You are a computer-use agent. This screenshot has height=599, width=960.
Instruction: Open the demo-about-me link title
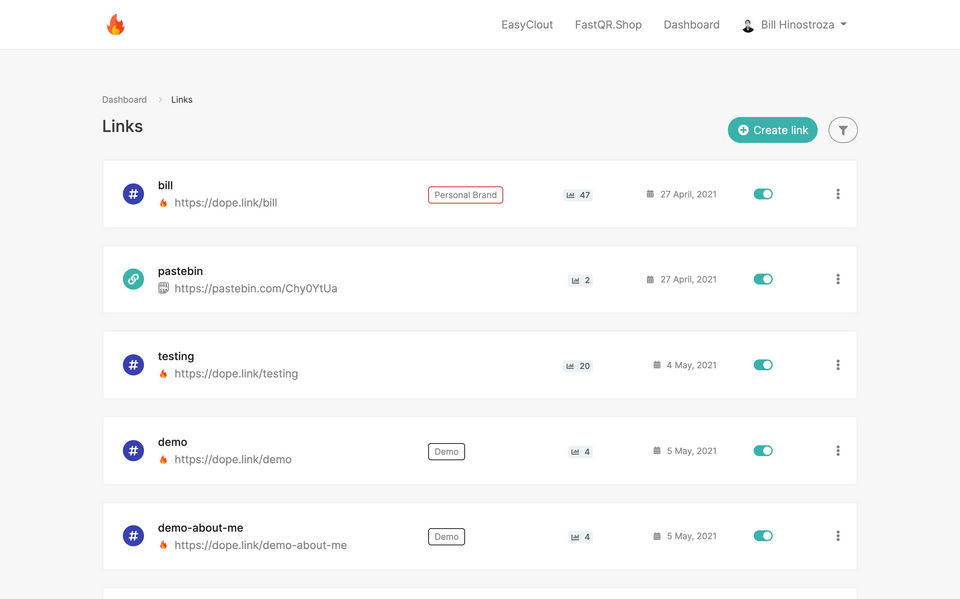[x=200, y=527]
